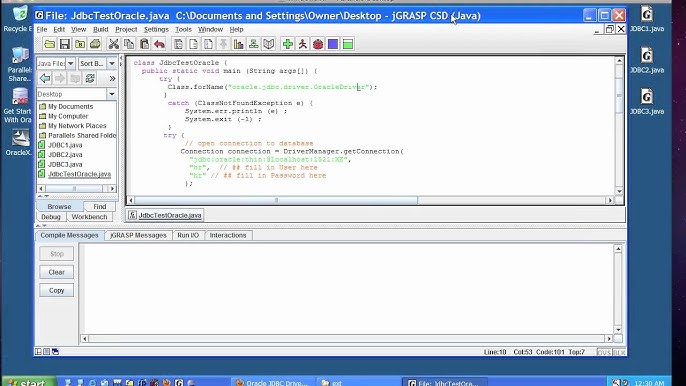Start debugging with the red ladybug icon
This screenshot has height=386, width=686.
click(x=318, y=44)
